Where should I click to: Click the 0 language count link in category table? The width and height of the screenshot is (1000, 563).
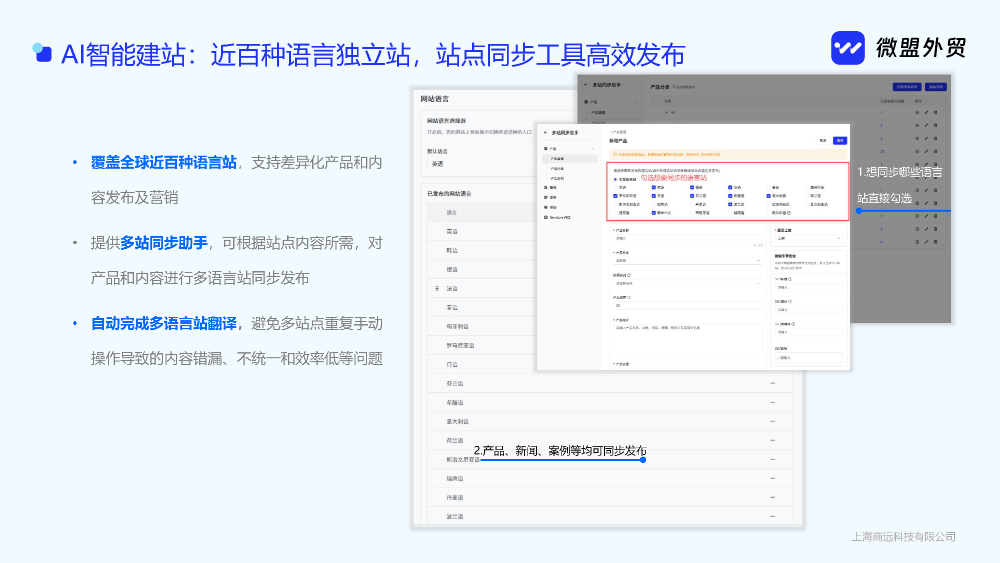[x=881, y=242]
